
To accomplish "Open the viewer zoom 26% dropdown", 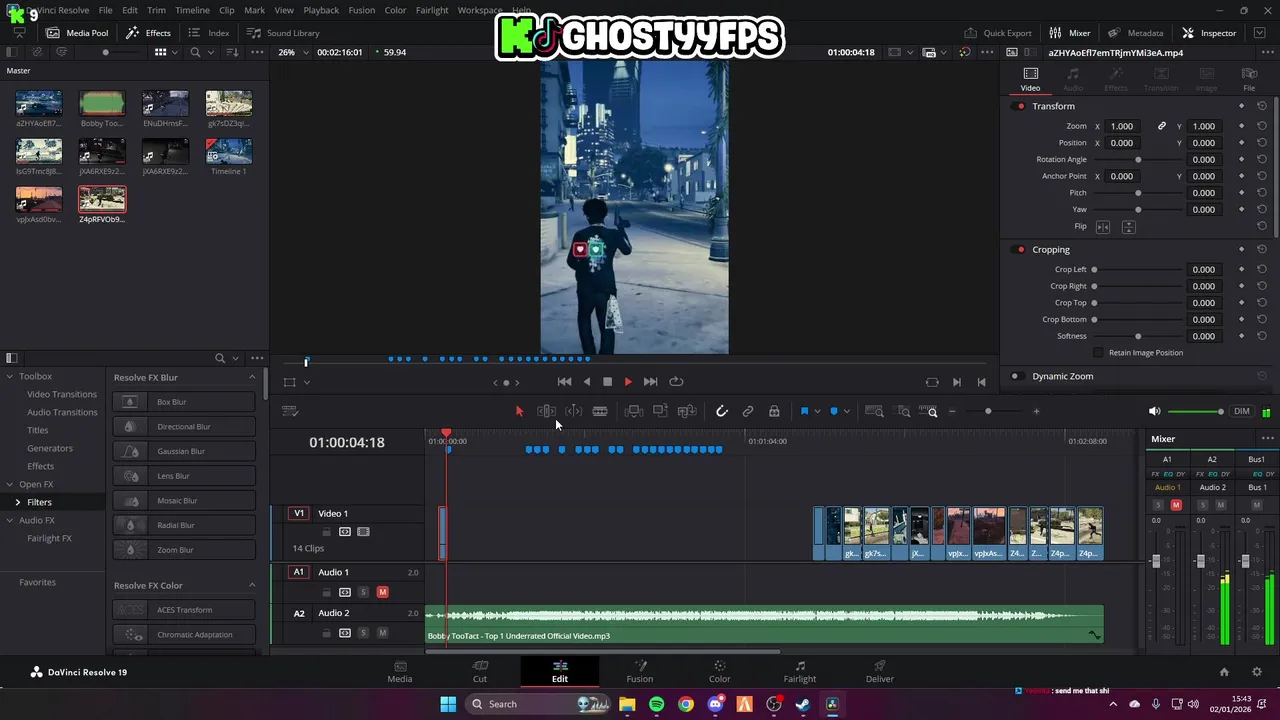I will coord(292,52).
